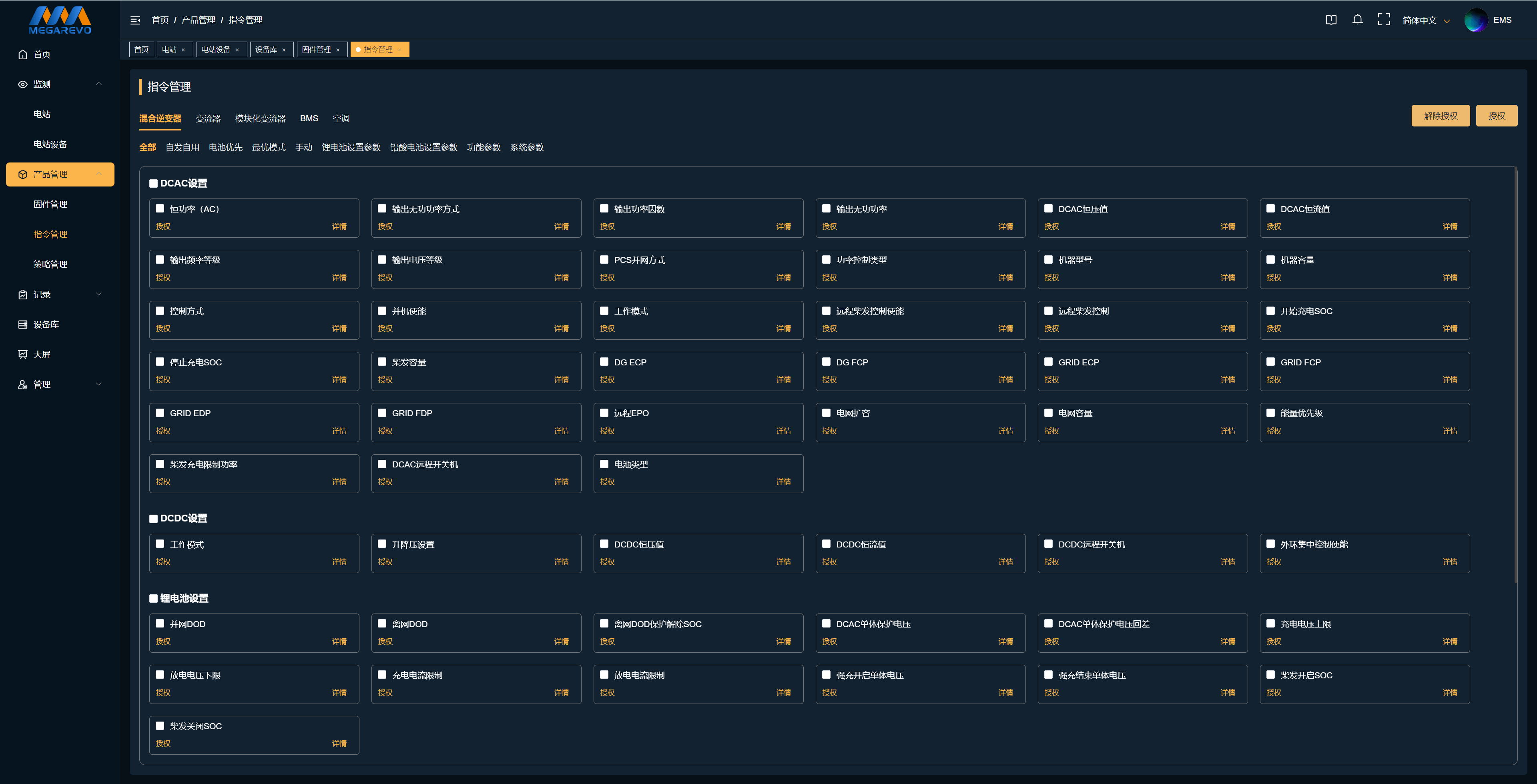
Task: Open 电站 in the sidebar
Action: pos(42,114)
